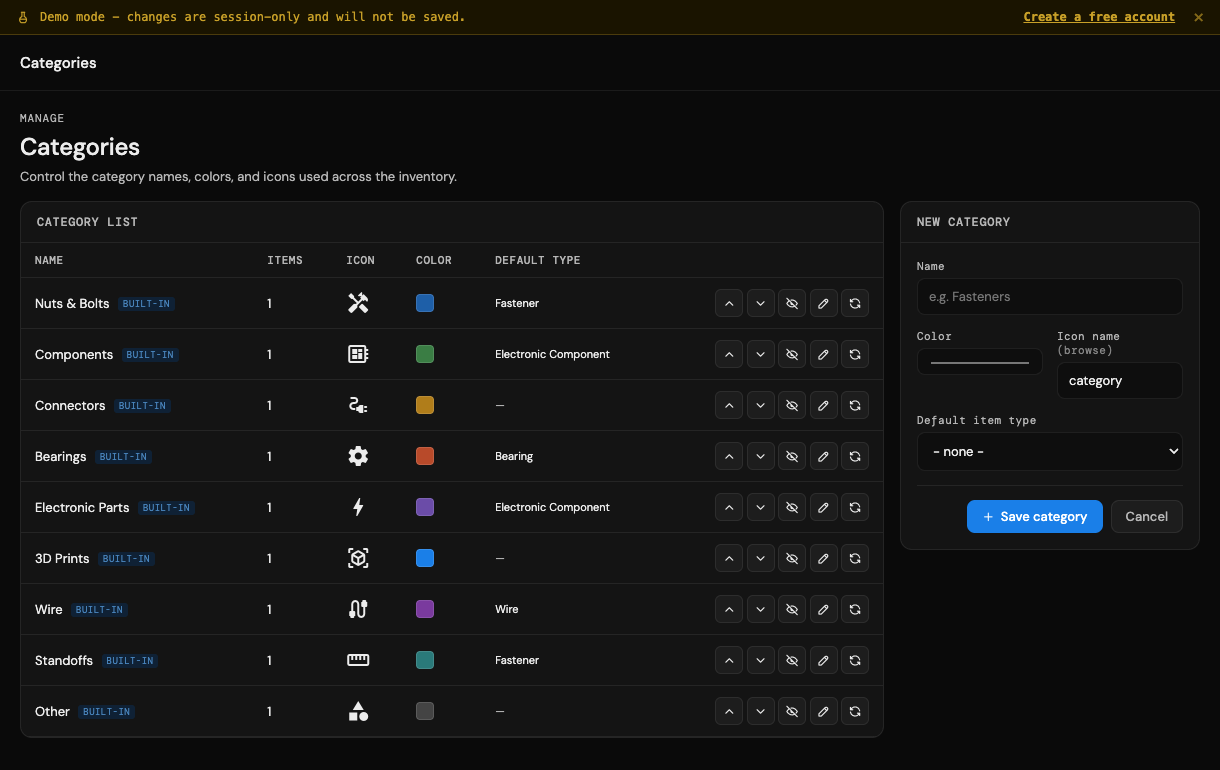Reset the Other category

(855, 711)
